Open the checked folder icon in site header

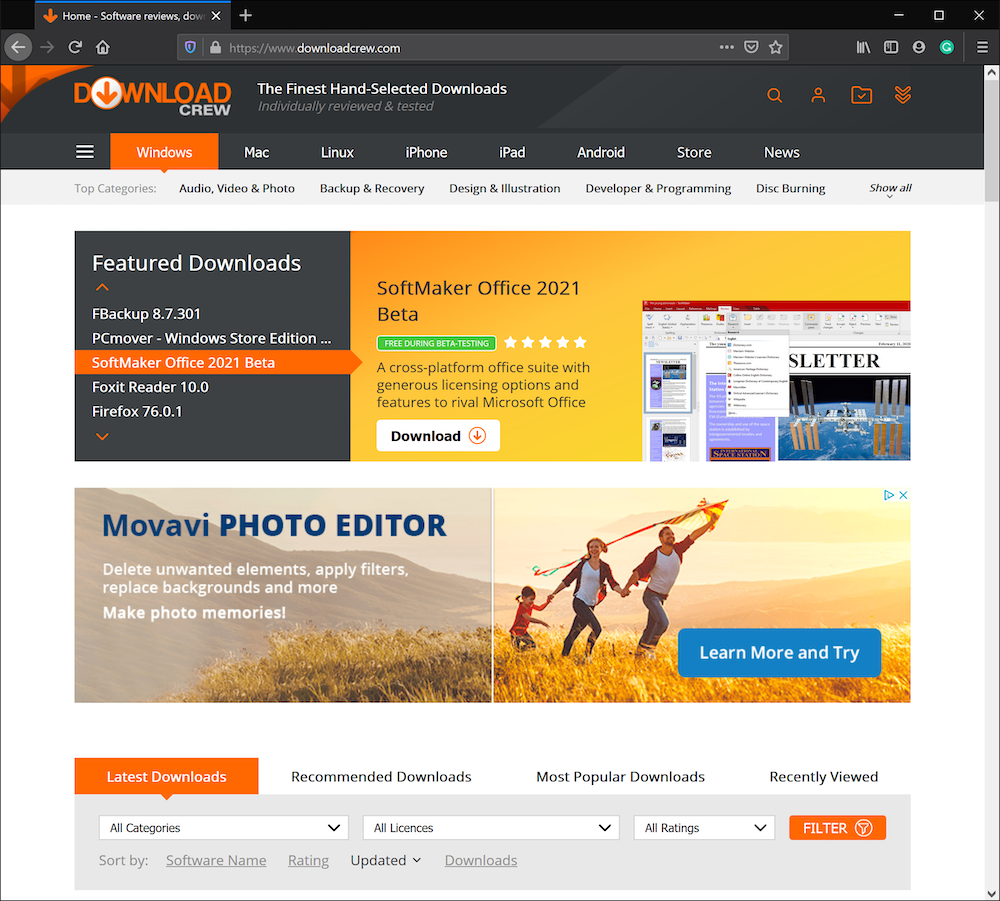[x=862, y=96]
